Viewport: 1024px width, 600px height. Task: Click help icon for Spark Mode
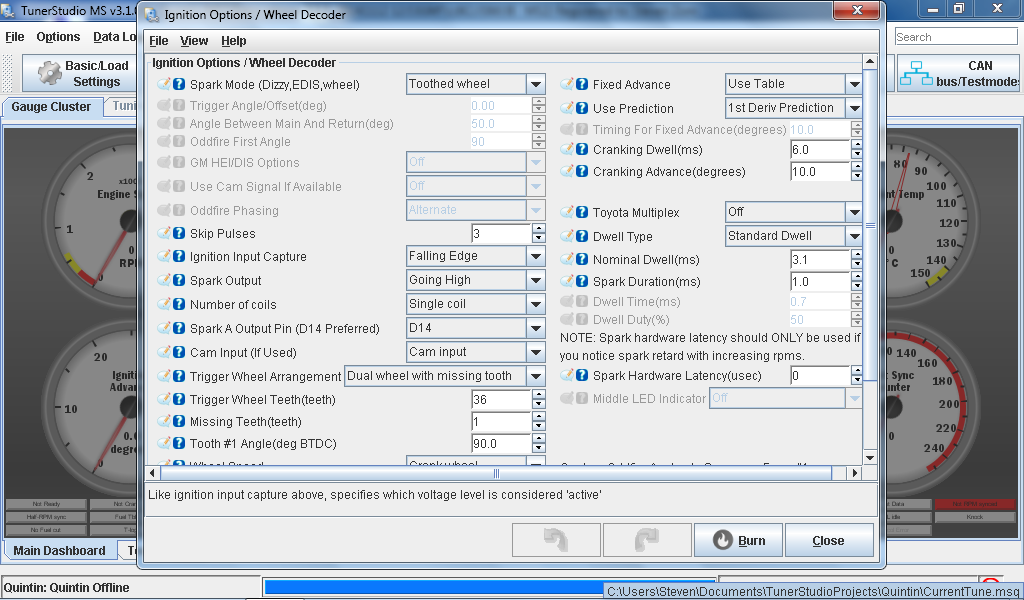pos(179,84)
